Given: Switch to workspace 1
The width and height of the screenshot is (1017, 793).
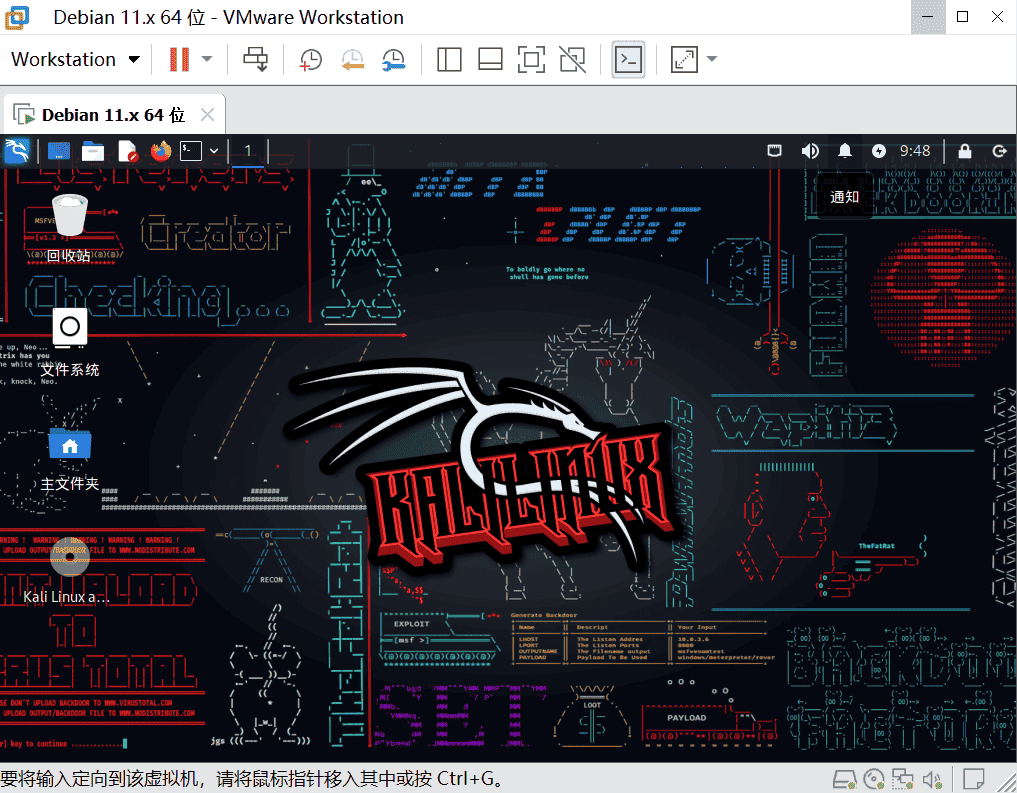Looking at the screenshot, I should [x=247, y=151].
